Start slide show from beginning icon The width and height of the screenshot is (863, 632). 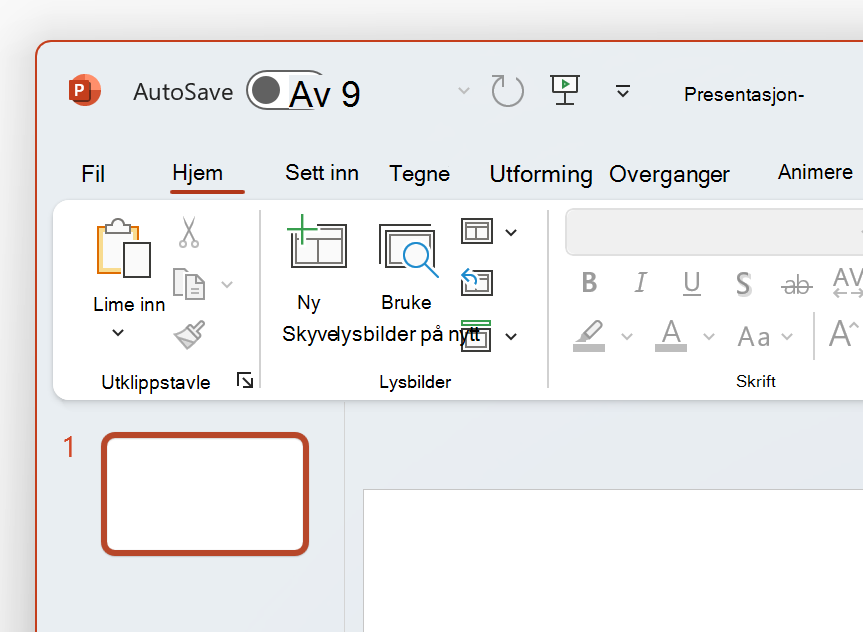pyautogui.click(x=565, y=90)
